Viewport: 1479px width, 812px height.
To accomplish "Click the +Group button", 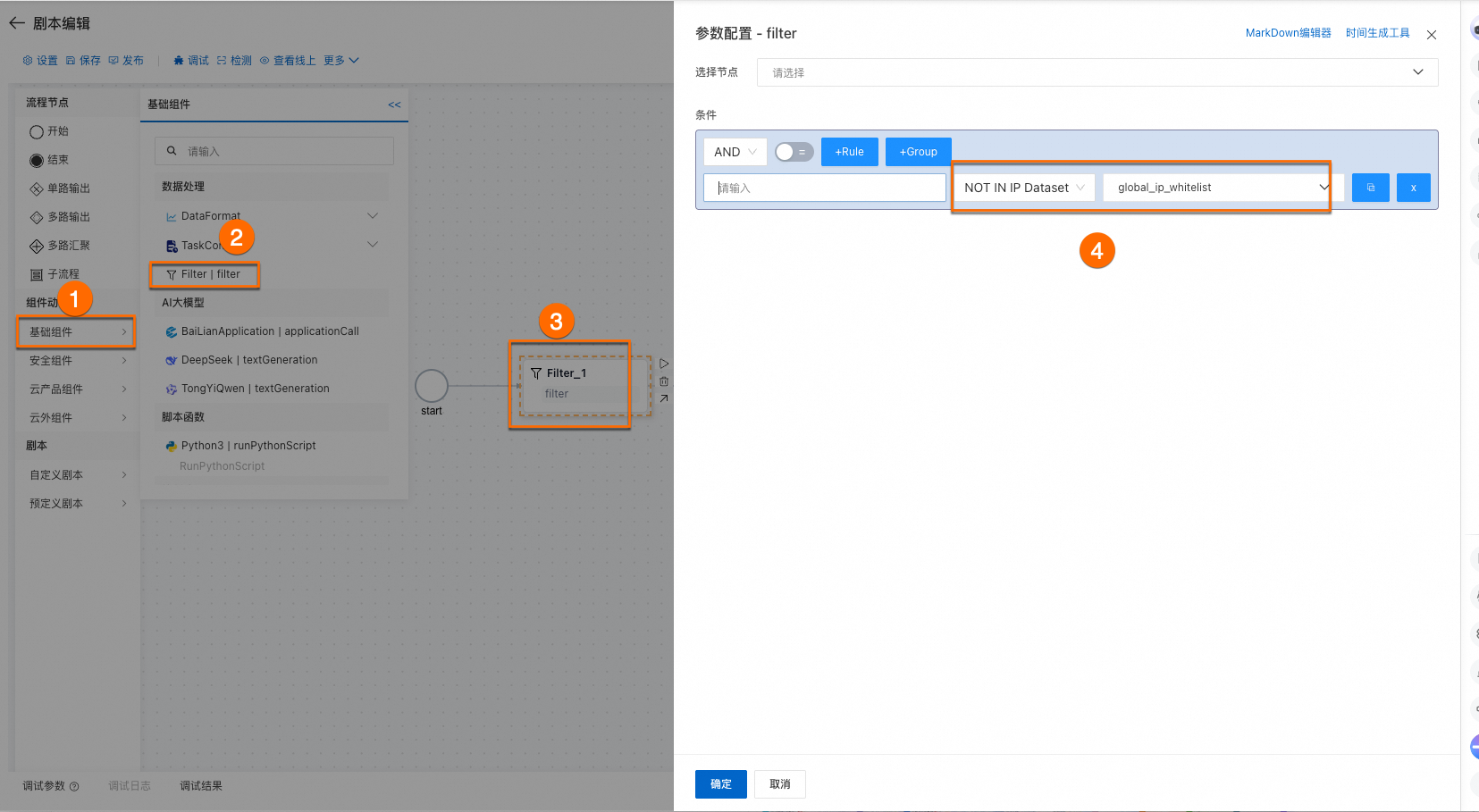I will 918,152.
